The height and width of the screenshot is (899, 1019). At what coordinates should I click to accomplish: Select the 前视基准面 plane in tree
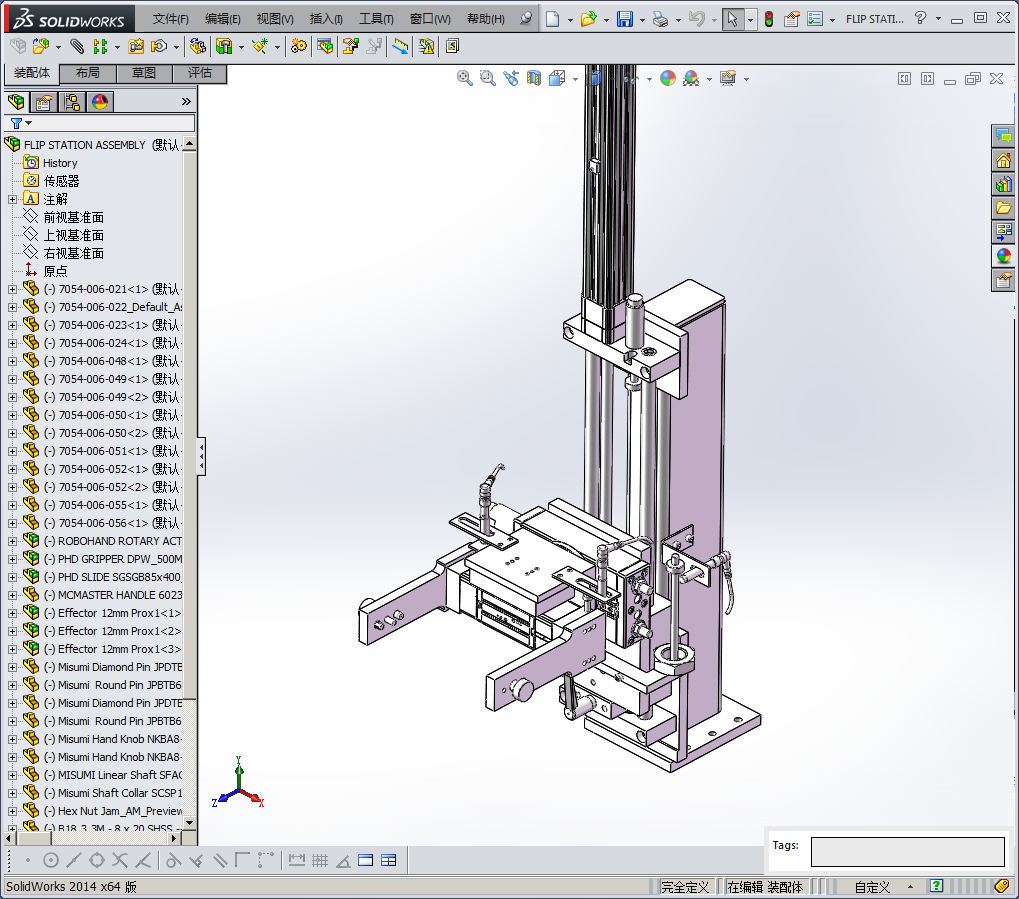(73, 217)
